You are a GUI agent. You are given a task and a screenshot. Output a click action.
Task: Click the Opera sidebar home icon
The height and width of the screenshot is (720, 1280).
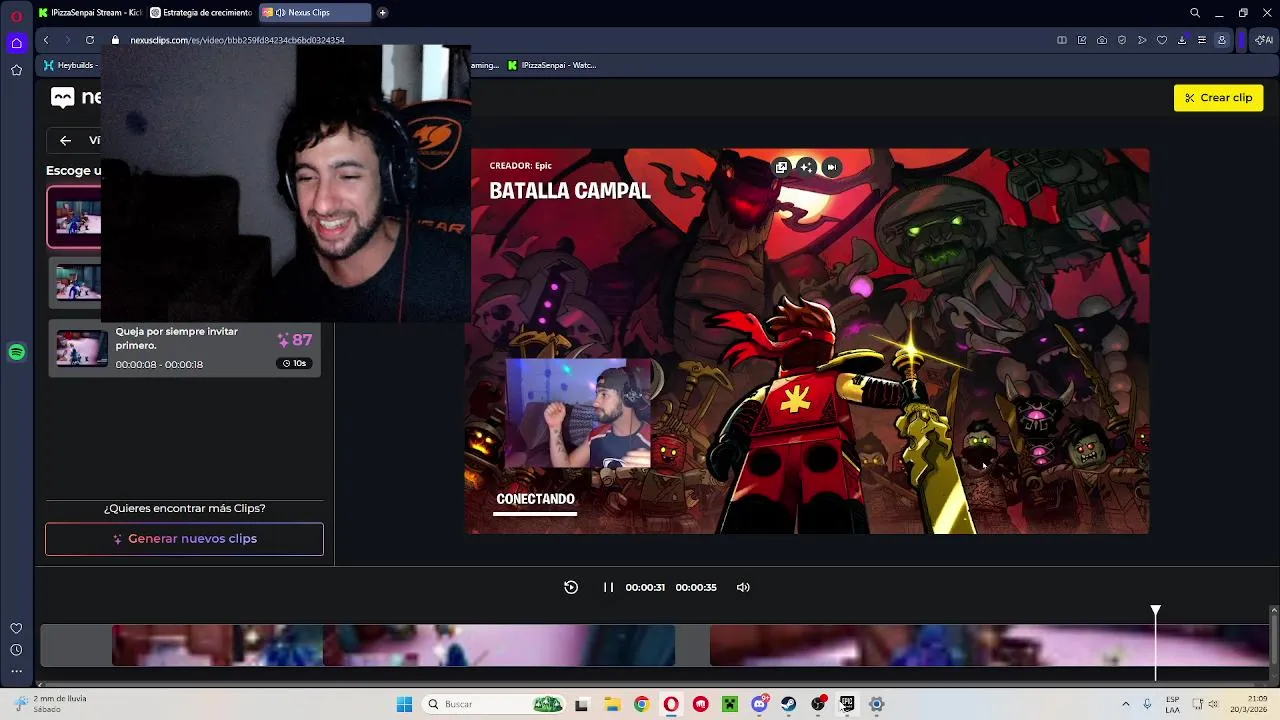(16, 43)
